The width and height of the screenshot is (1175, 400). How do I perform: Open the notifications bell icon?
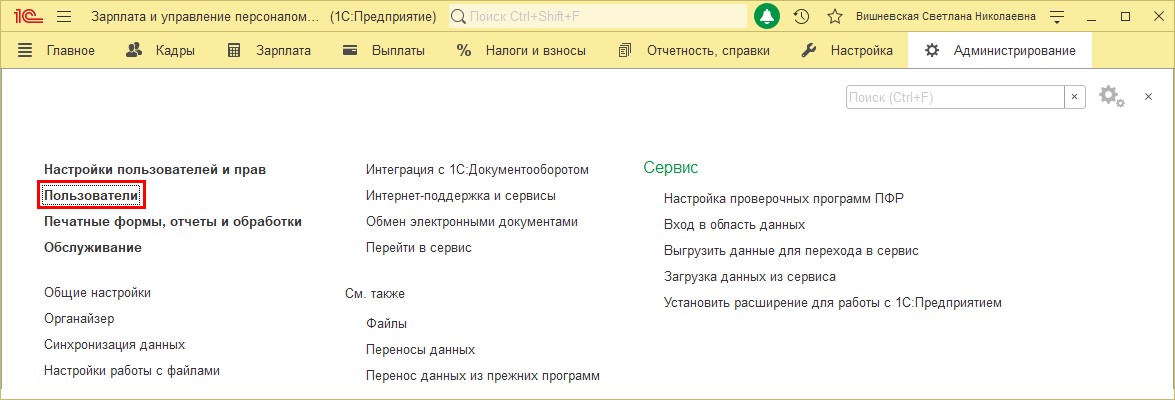pos(767,16)
